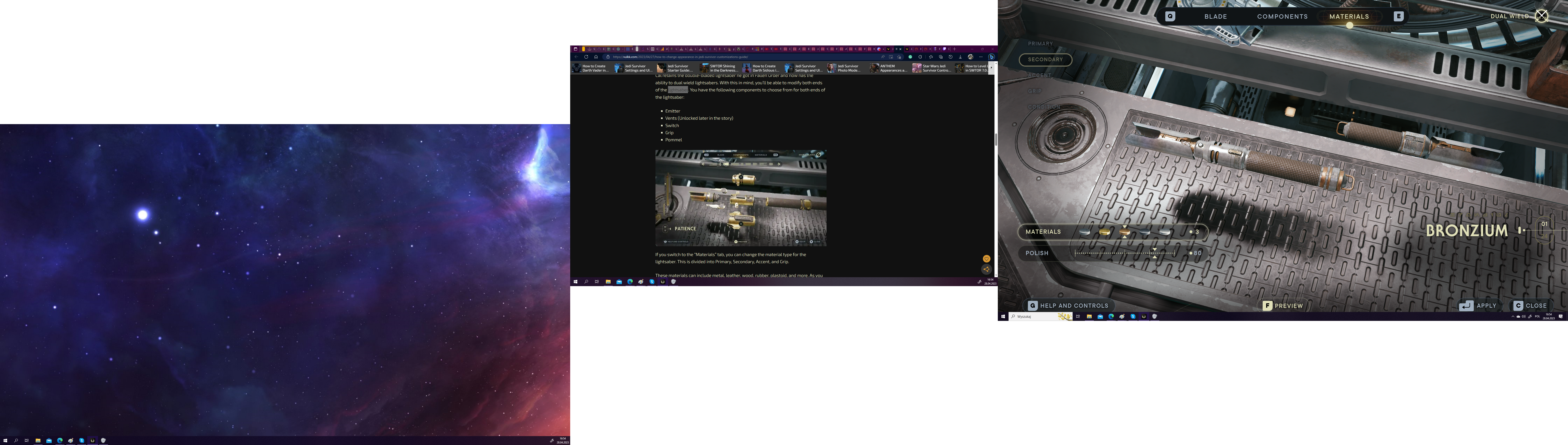Open the COMPONENTS tab in the game
The height and width of the screenshot is (445, 1568).
[x=1282, y=16]
